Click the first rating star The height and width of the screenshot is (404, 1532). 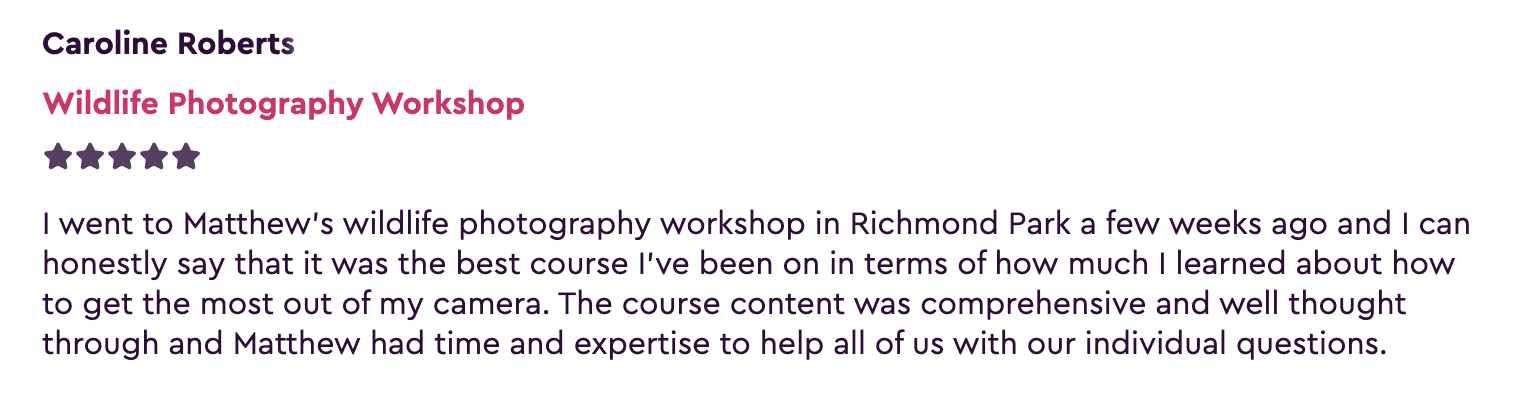57,157
